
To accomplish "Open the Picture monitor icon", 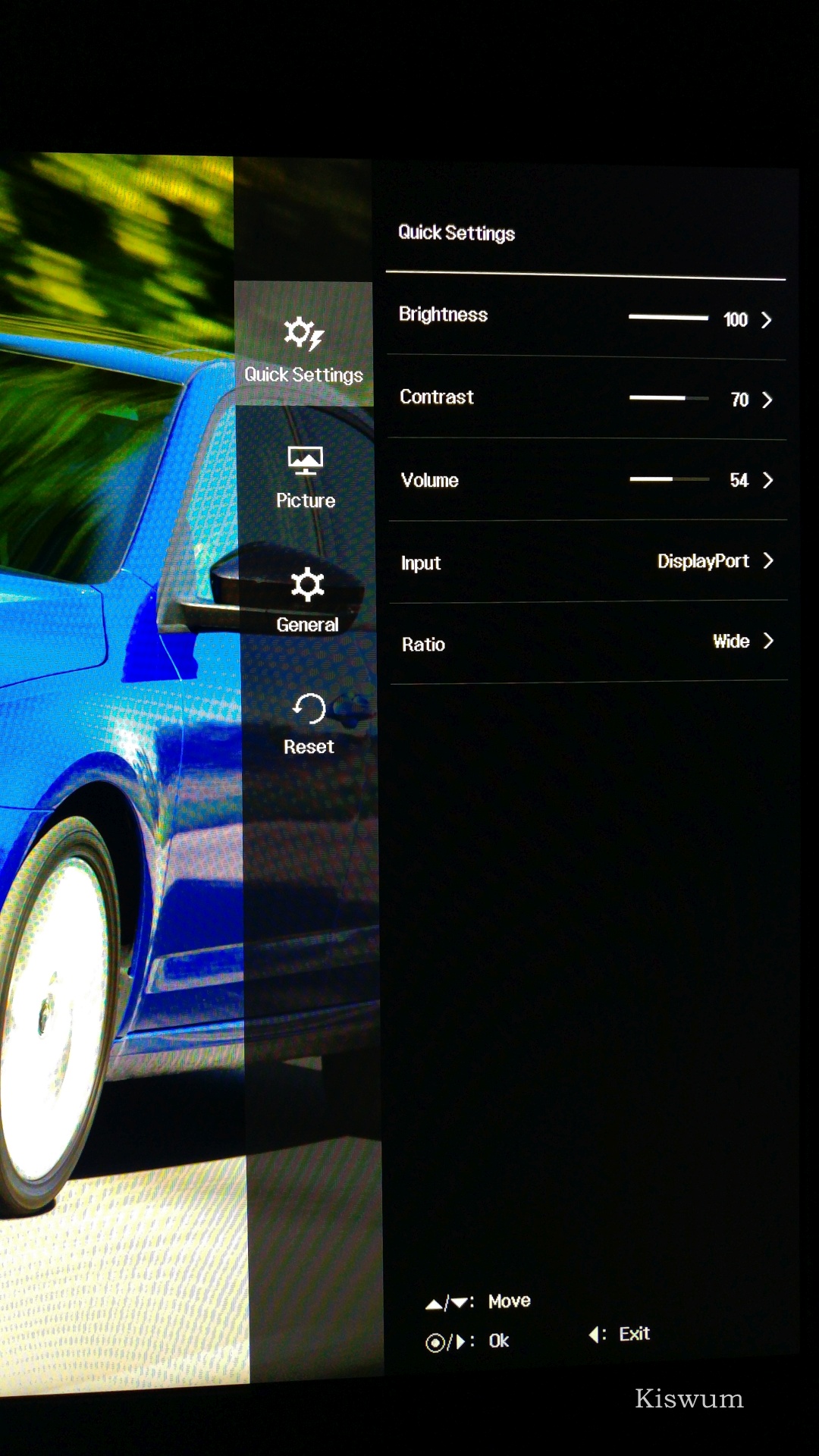I will [305, 461].
